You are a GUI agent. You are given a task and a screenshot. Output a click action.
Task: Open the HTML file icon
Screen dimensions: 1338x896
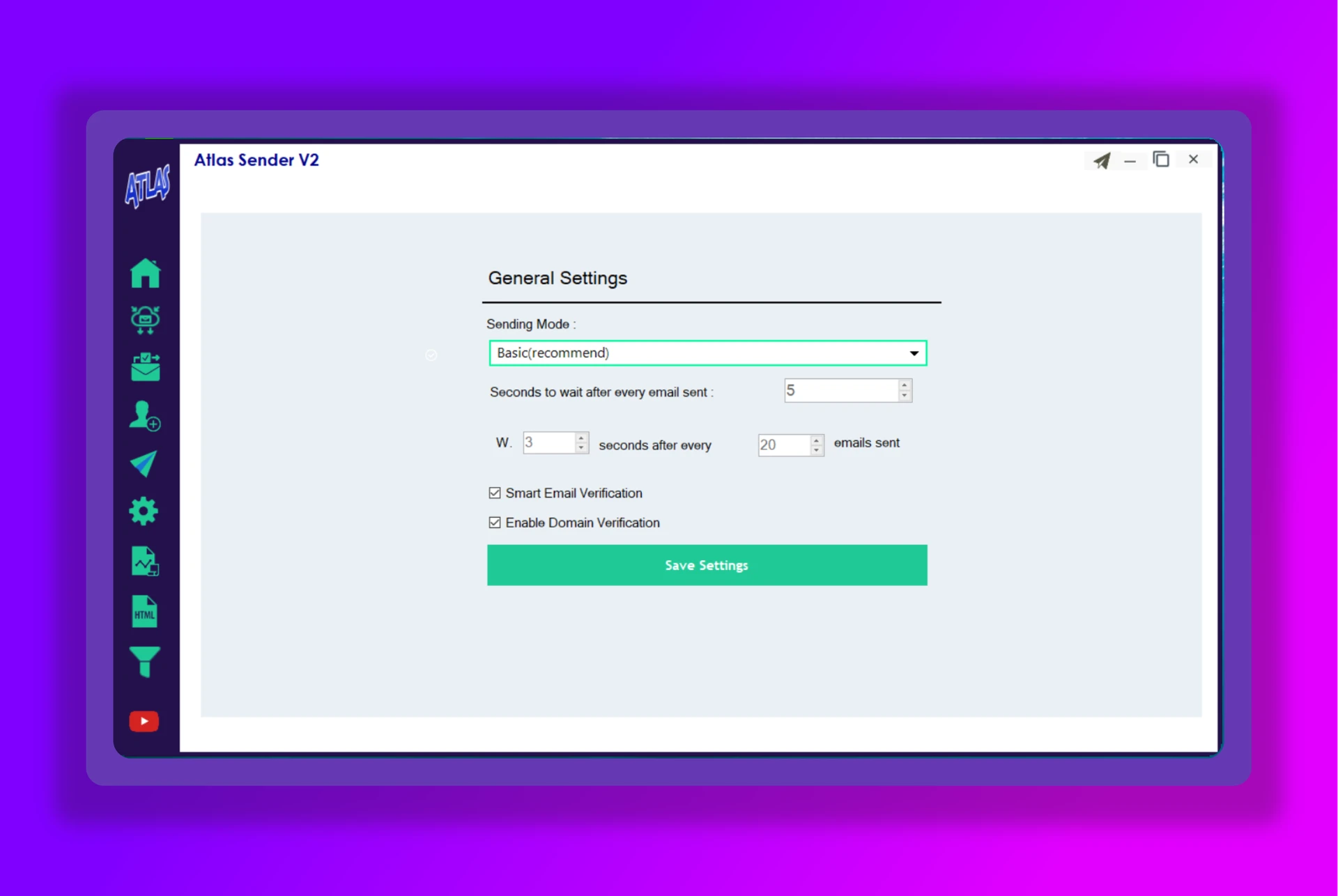(144, 612)
